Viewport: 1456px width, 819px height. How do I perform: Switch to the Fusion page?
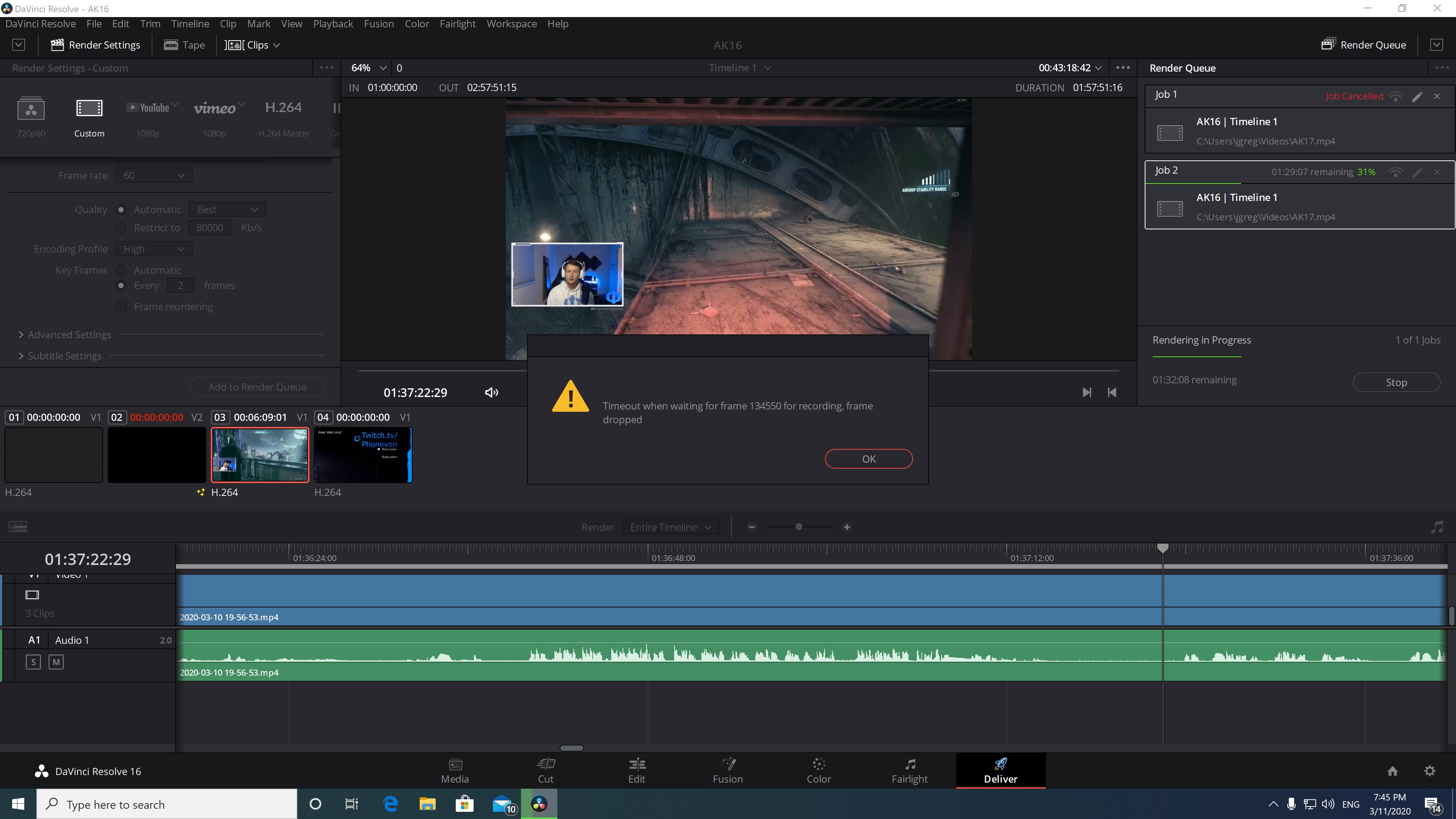pos(728,771)
